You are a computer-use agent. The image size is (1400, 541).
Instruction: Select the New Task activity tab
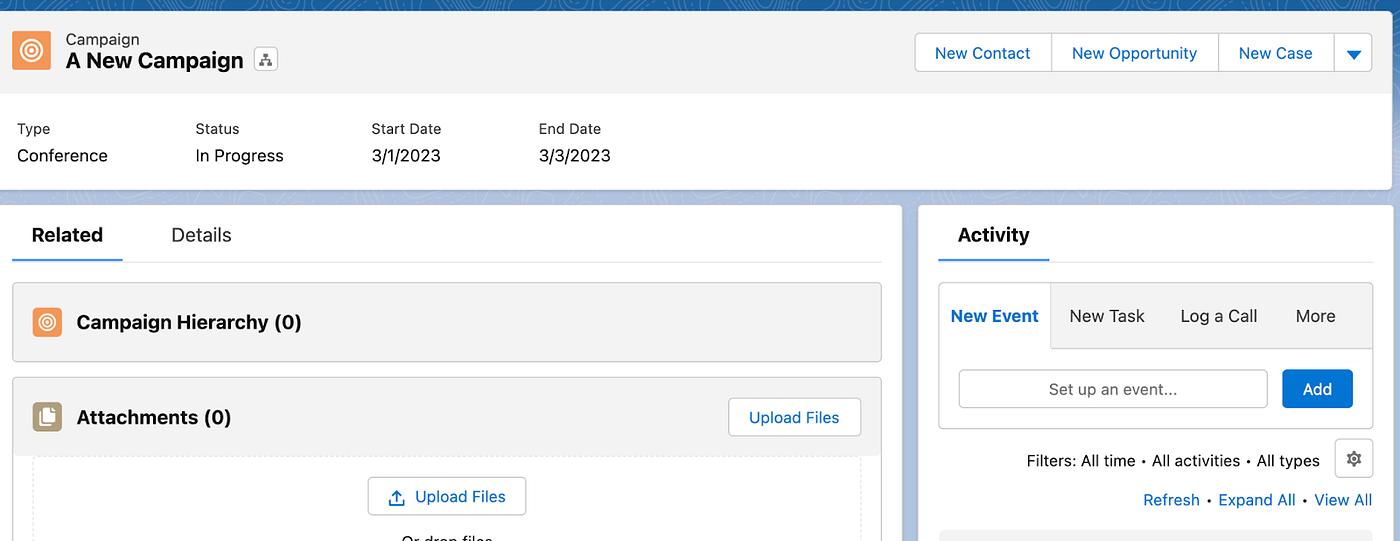(x=1106, y=316)
